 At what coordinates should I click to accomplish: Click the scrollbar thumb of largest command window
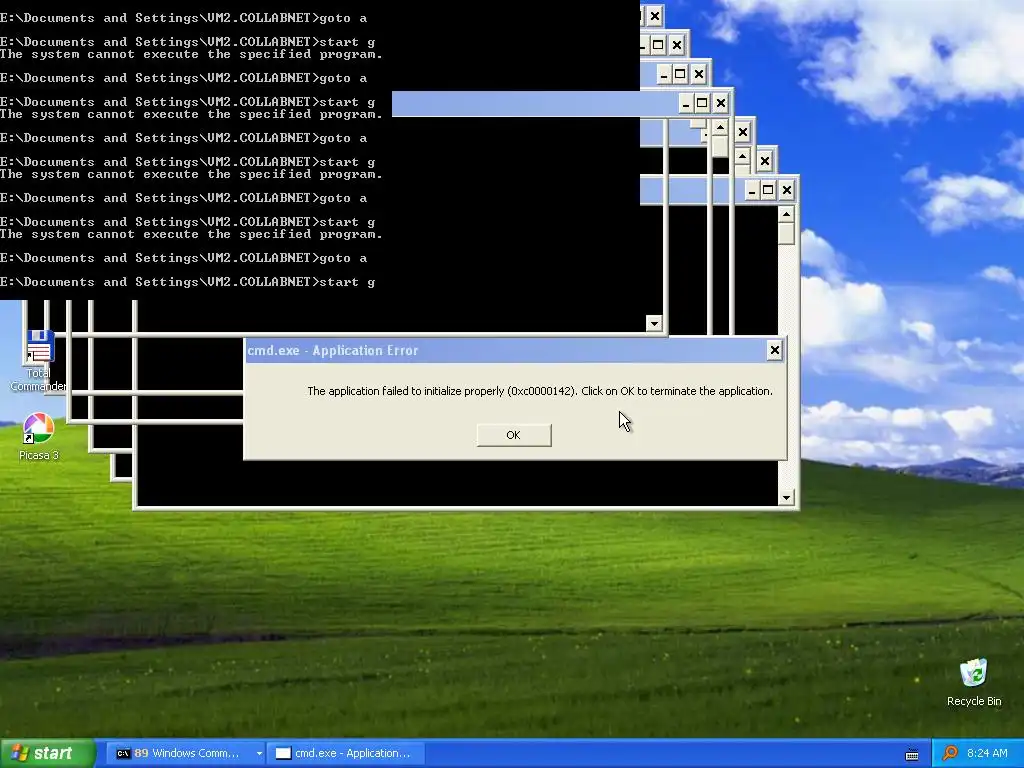pos(786,233)
